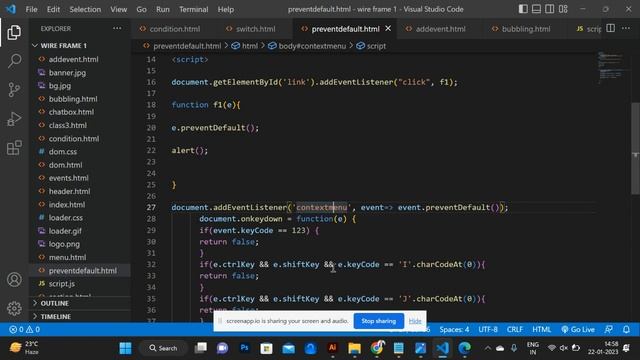This screenshot has height=360, width=640.
Task: Click the feedback icon in status bar
Action: click(609, 329)
